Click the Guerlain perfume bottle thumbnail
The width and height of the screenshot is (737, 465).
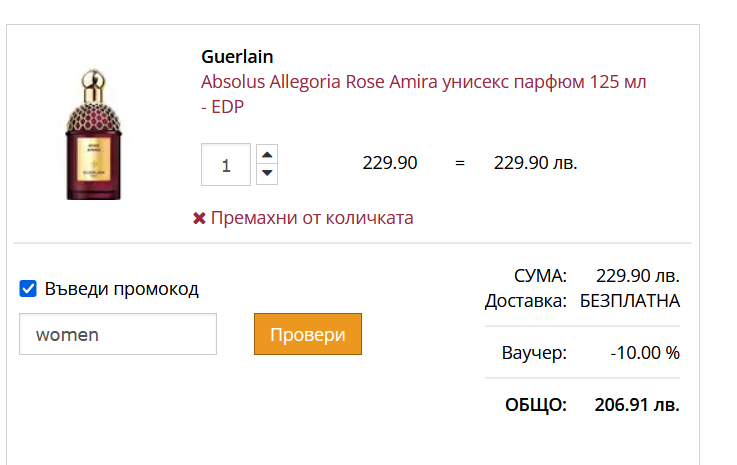(x=93, y=134)
